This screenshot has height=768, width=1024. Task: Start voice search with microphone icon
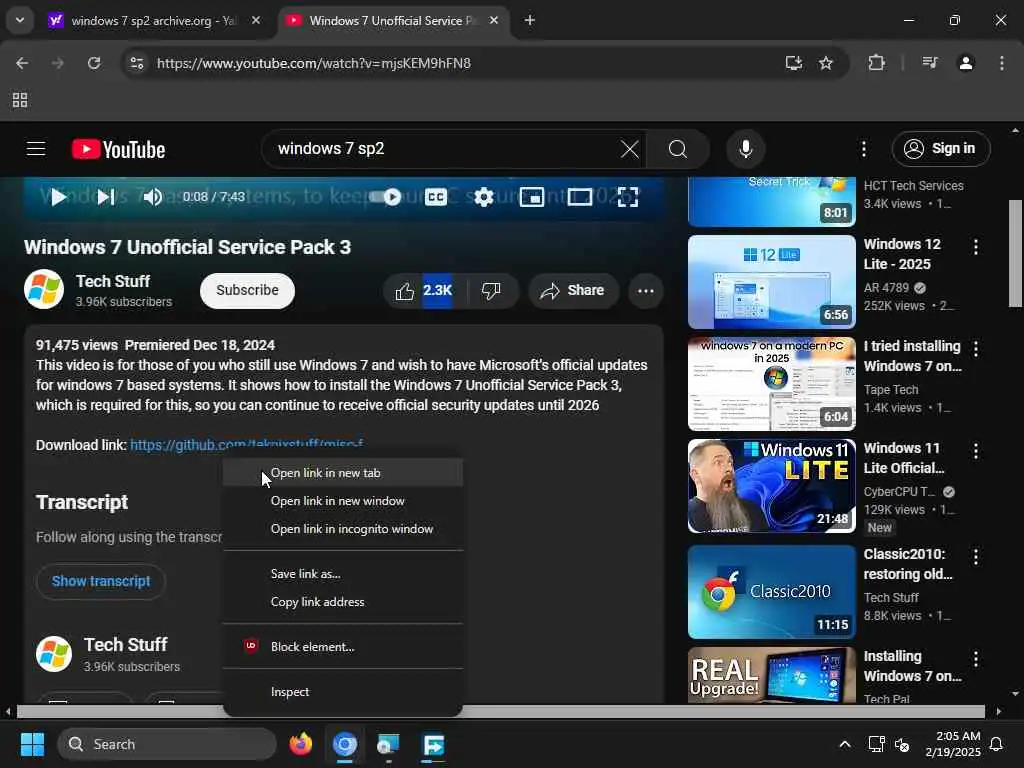745,149
